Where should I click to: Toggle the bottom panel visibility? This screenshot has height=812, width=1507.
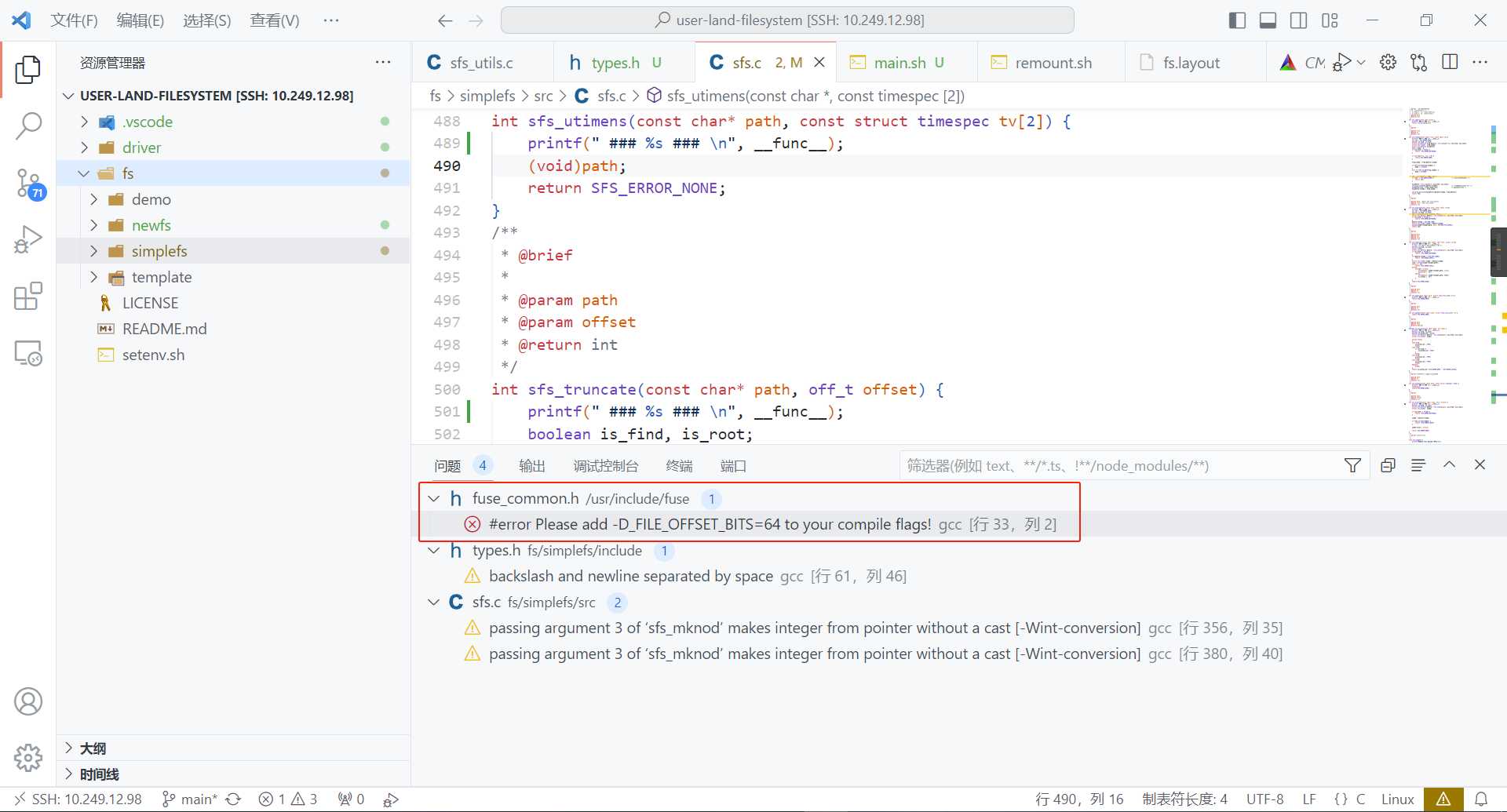1268,20
